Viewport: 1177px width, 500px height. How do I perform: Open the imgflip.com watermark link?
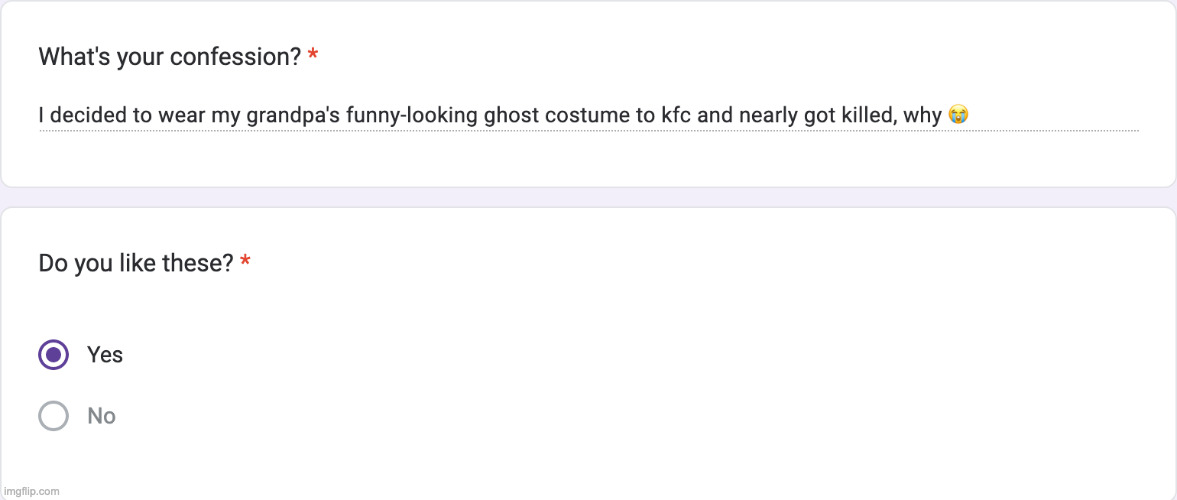31,491
